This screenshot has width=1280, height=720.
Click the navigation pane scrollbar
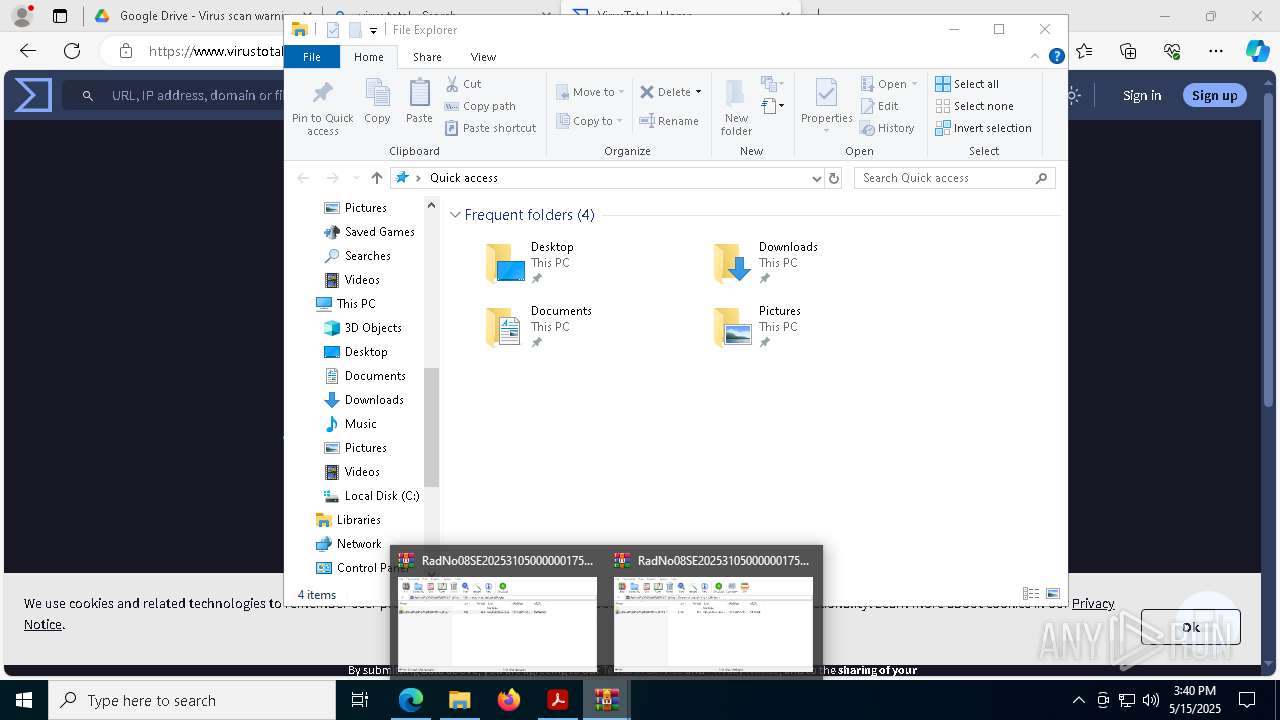pyautogui.click(x=431, y=426)
